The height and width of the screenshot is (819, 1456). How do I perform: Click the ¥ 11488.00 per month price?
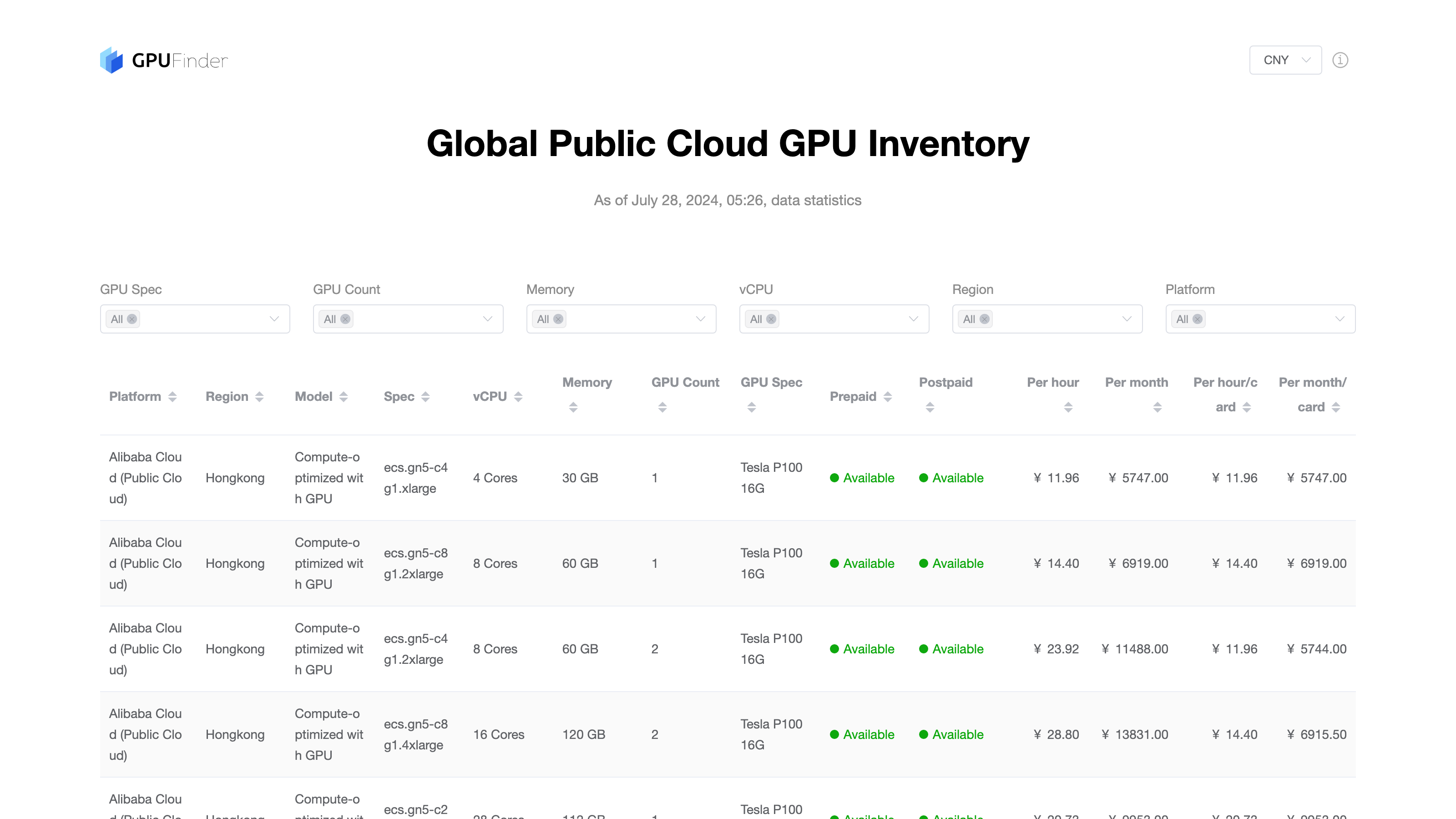click(x=1134, y=648)
